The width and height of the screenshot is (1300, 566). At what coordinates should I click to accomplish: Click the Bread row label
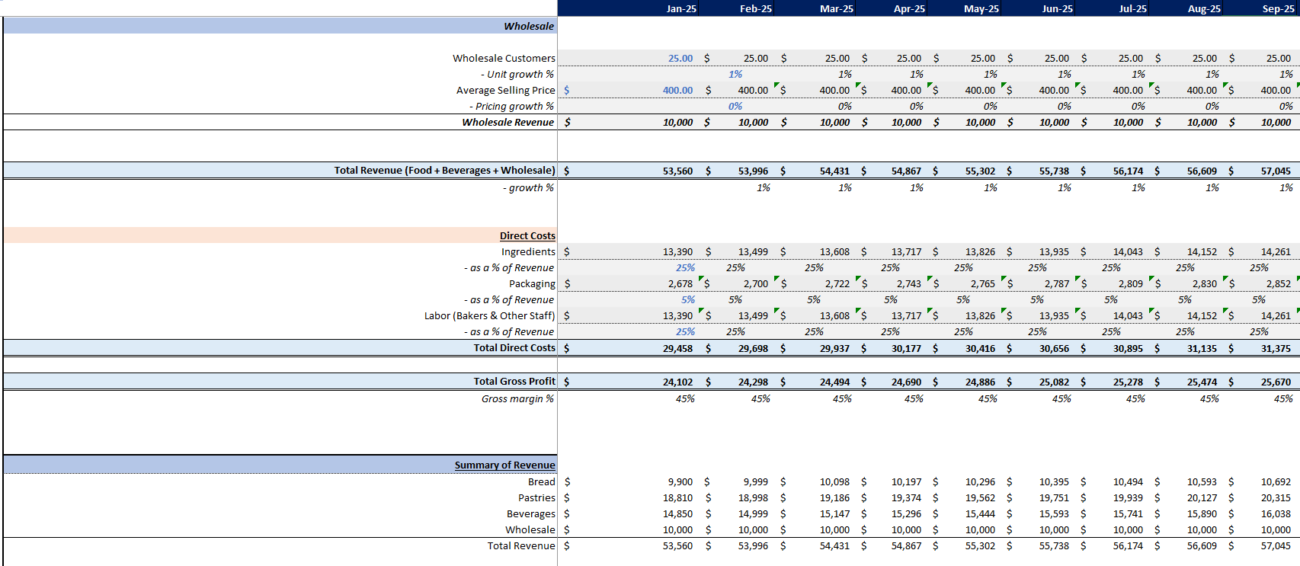point(541,482)
